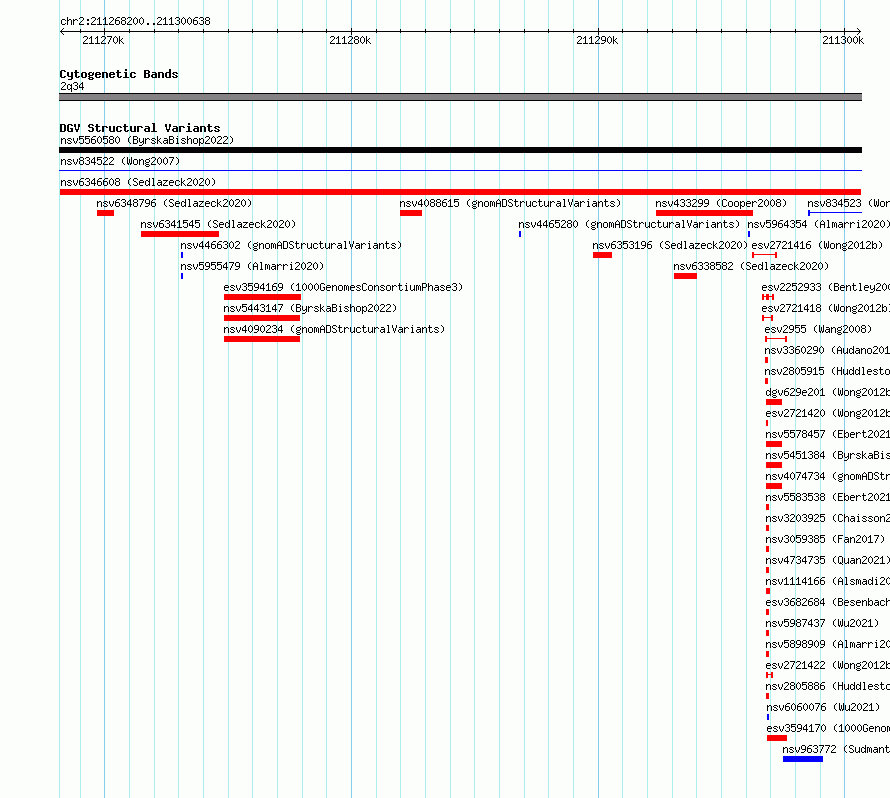Open nsv6060076 (Wu2021) label
Image resolution: width=890 pixels, height=798 pixels.
[823, 707]
